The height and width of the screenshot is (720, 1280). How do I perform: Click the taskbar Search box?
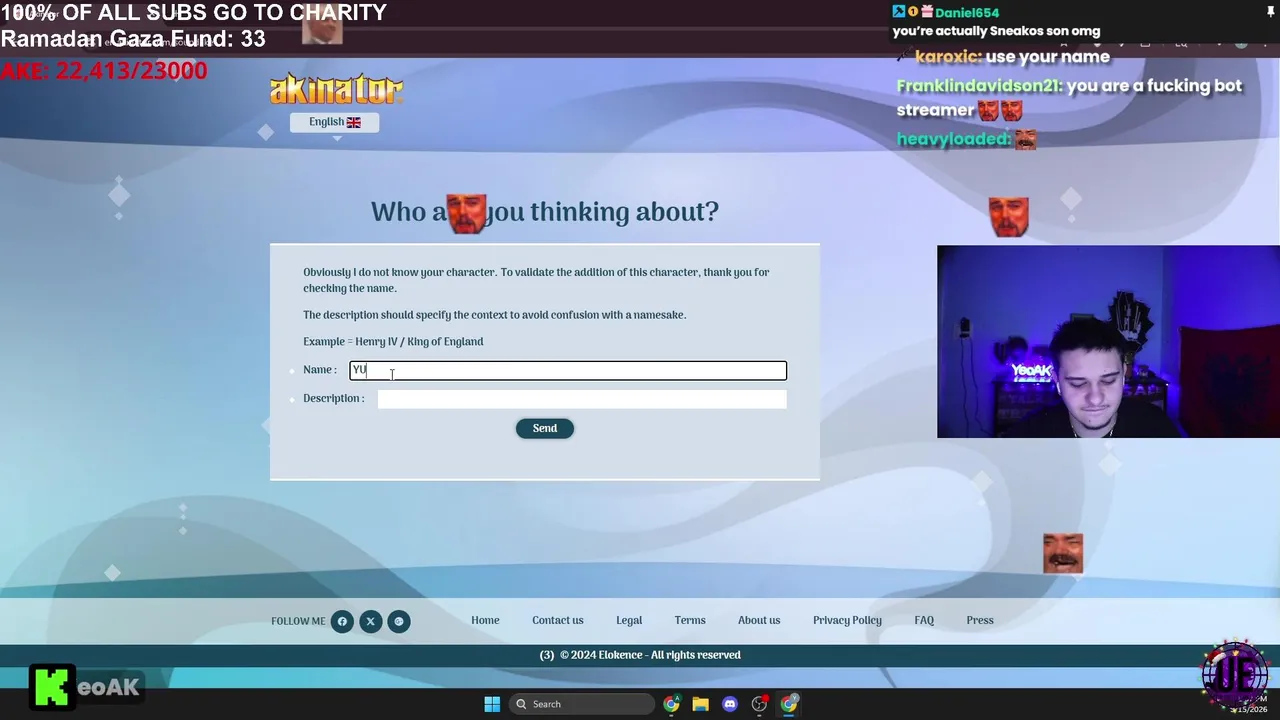582,704
